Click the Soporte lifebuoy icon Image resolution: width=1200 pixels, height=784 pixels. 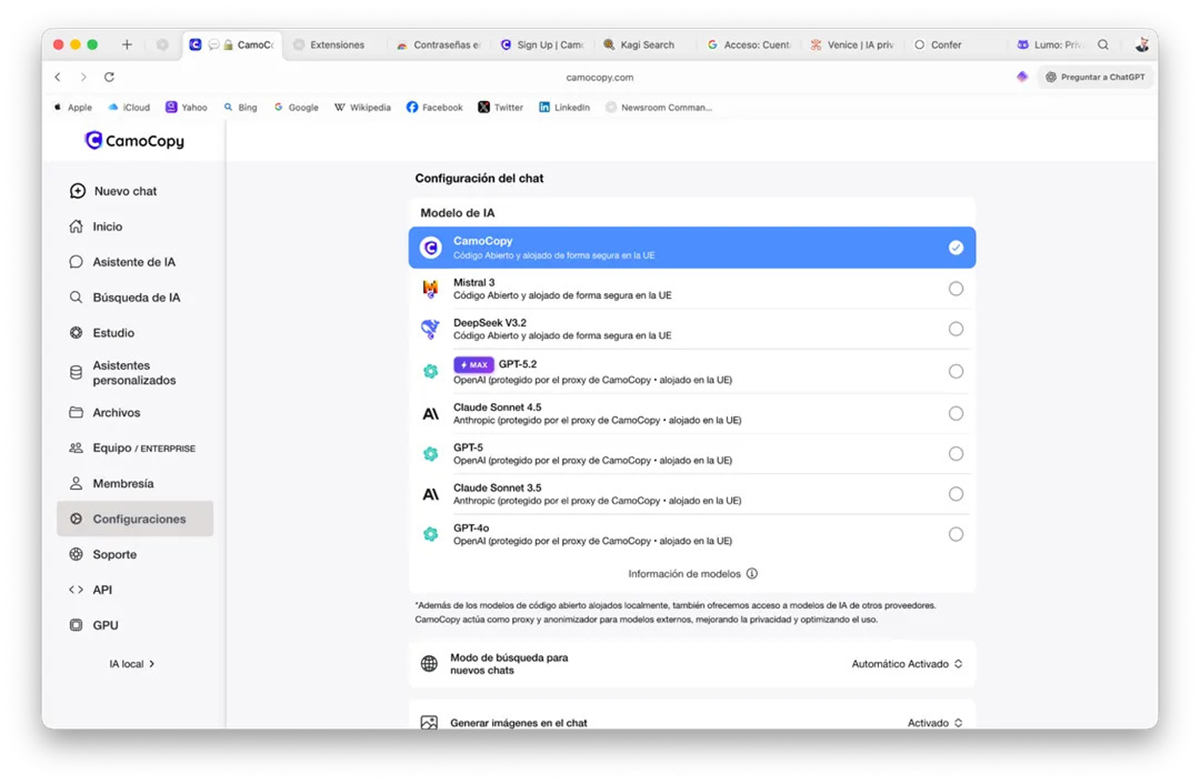click(76, 554)
